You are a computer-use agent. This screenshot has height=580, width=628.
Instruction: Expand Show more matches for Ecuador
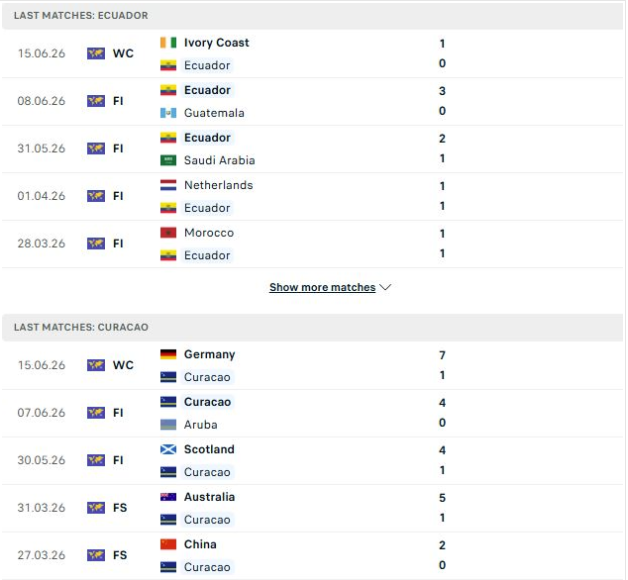pos(322,287)
